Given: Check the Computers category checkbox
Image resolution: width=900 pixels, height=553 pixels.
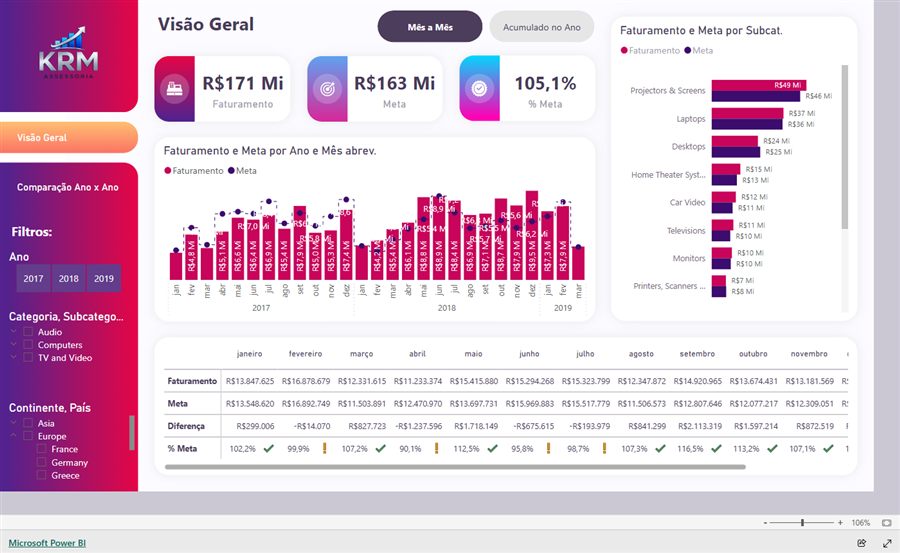Looking at the screenshot, I should [28, 345].
